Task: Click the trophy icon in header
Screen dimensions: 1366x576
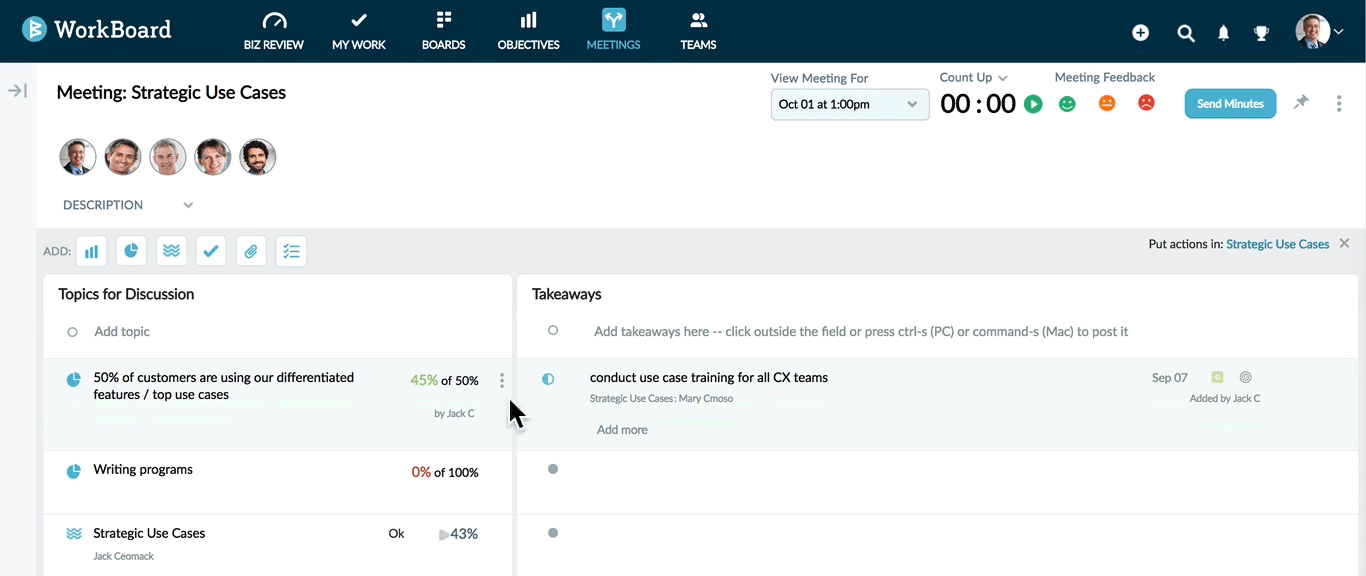Action: click(x=1261, y=33)
